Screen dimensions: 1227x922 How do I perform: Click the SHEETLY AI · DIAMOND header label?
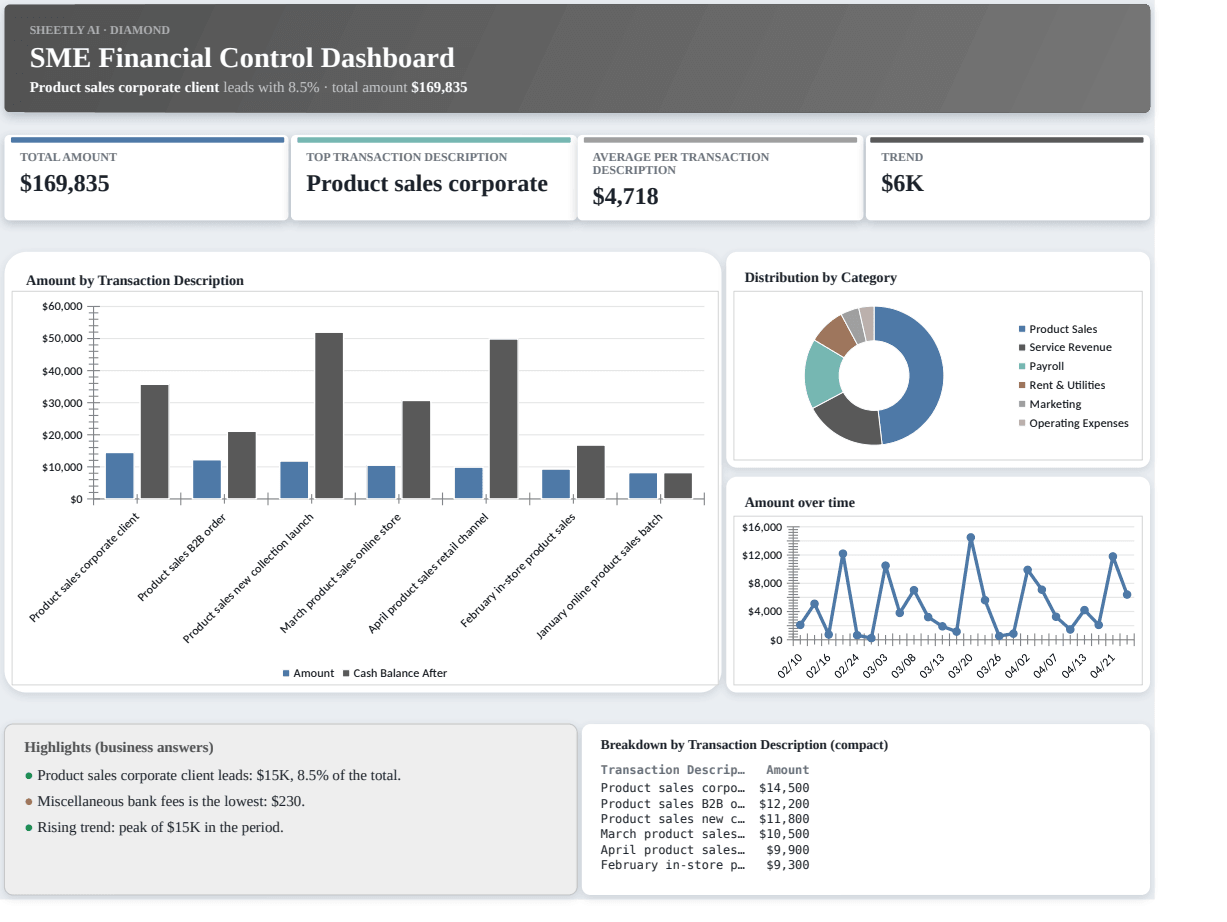click(100, 30)
